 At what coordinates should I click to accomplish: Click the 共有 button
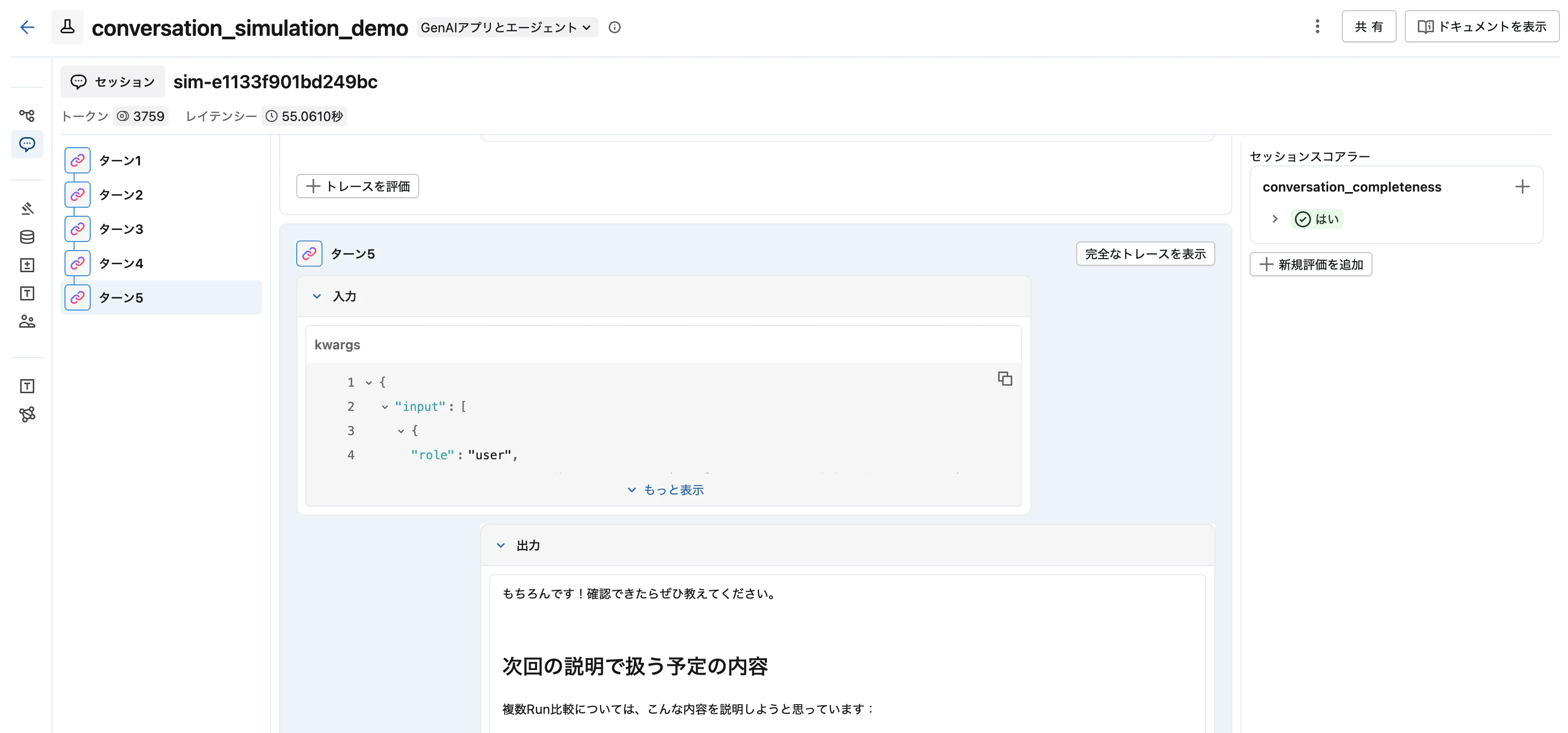coord(1369,26)
